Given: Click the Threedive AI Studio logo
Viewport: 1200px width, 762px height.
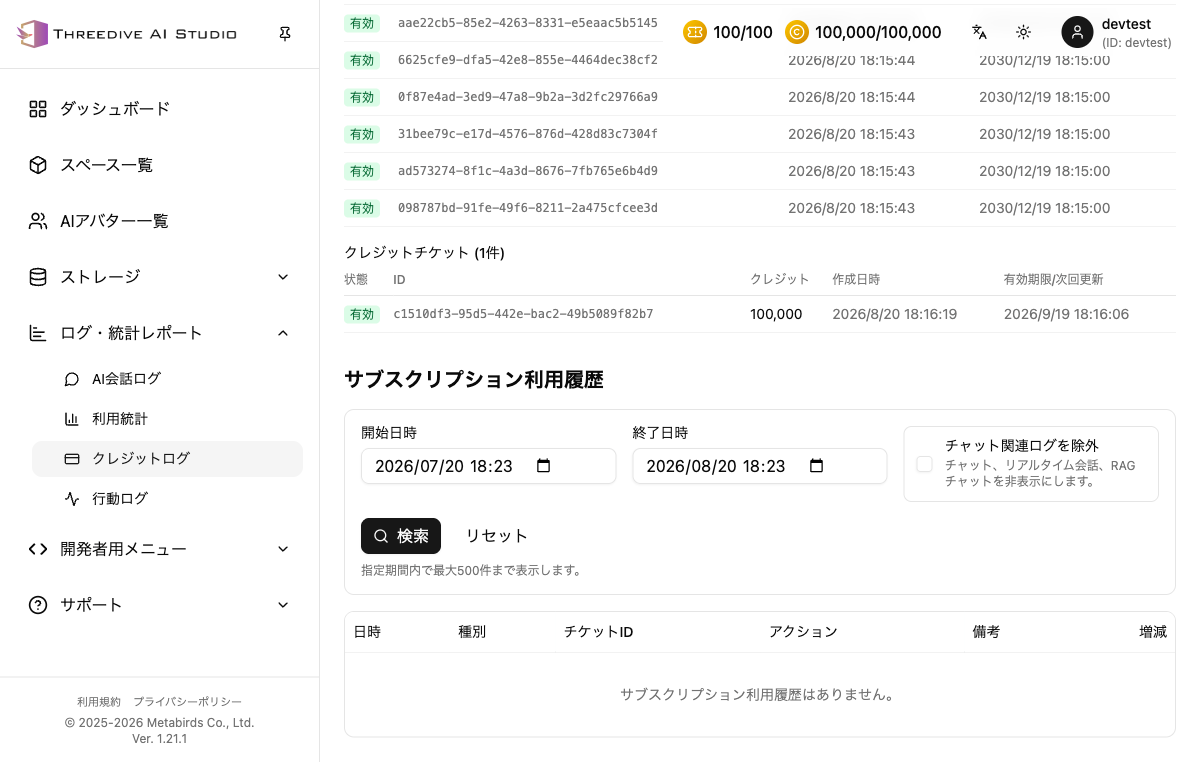Looking at the screenshot, I should coord(127,34).
